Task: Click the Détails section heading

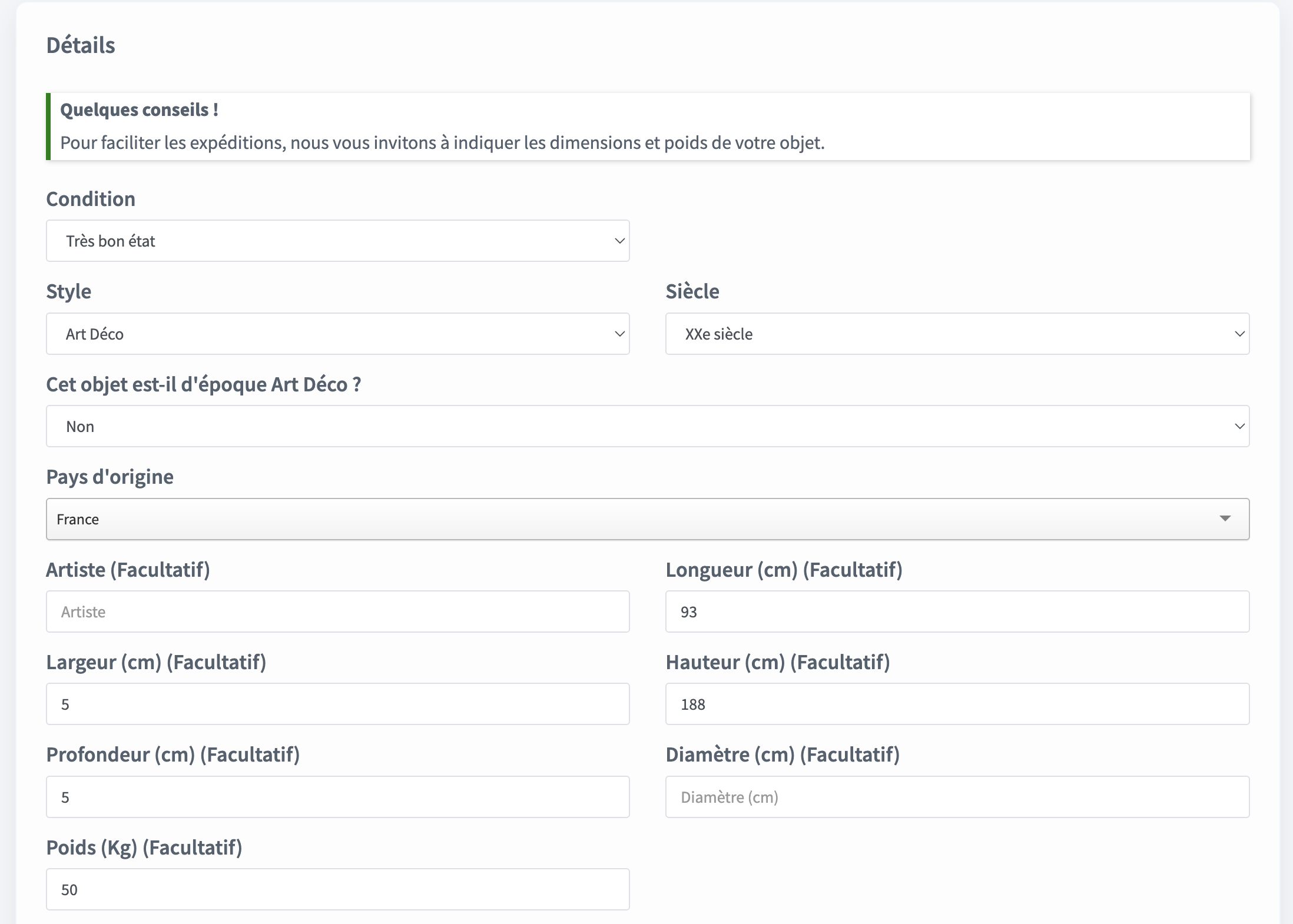Action: (81, 45)
